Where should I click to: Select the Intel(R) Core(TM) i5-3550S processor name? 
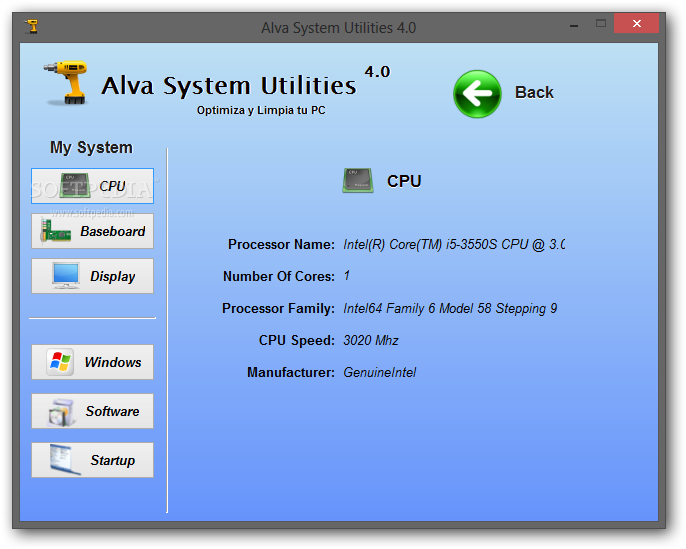coord(454,244)
